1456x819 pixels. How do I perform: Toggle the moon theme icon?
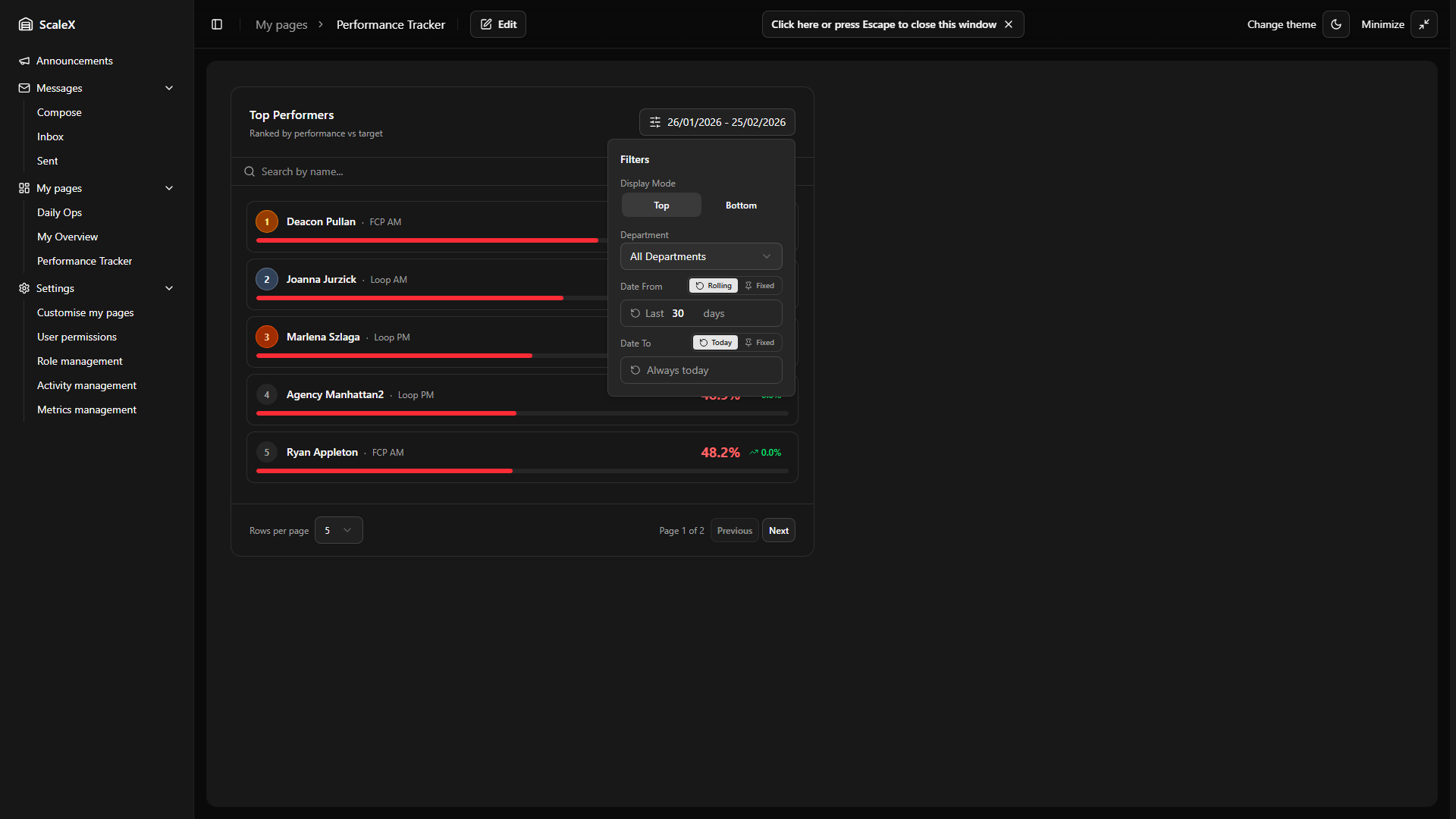[1336, 24]
